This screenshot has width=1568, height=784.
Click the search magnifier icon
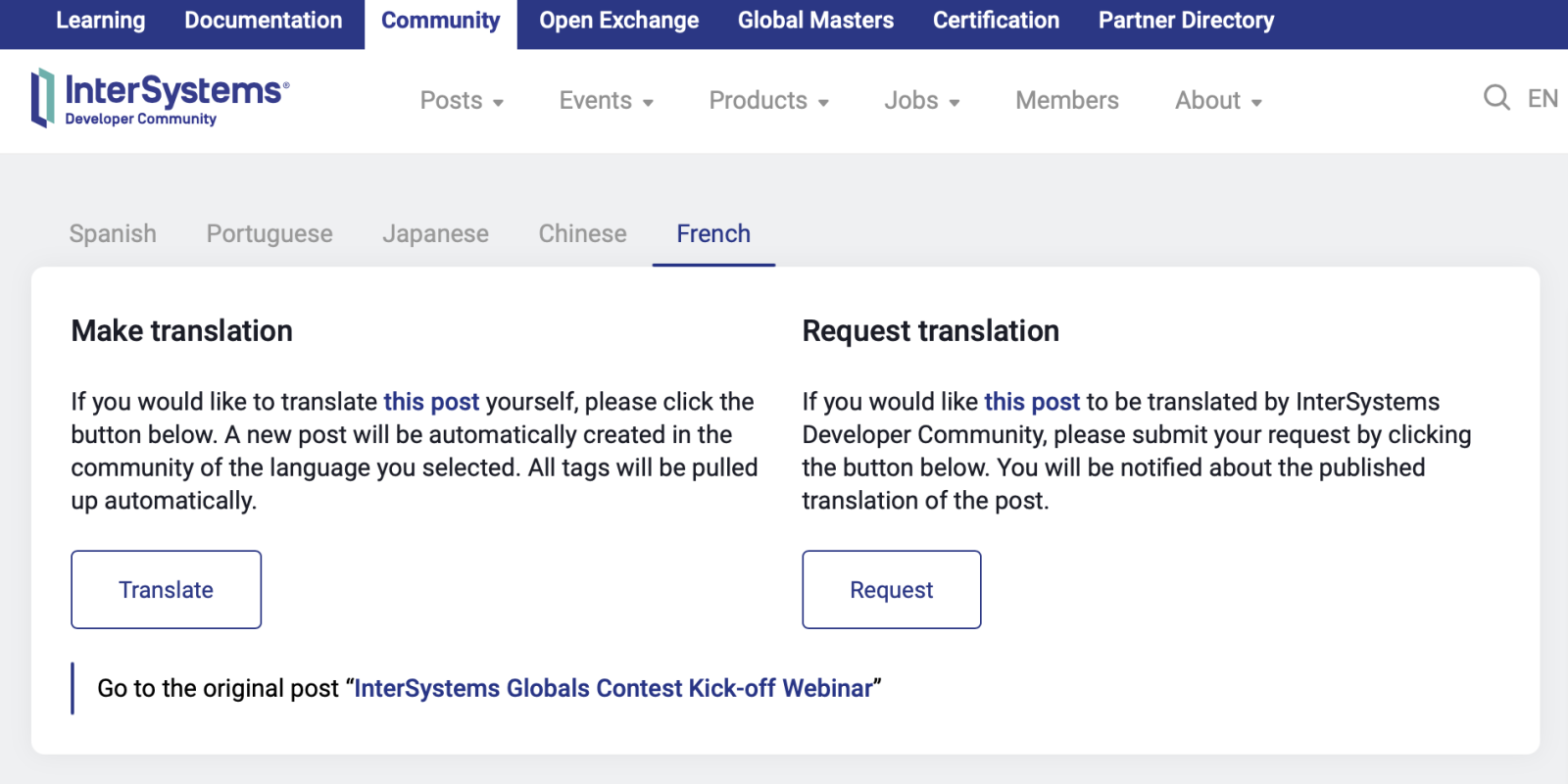click(x=1495, y=98)
